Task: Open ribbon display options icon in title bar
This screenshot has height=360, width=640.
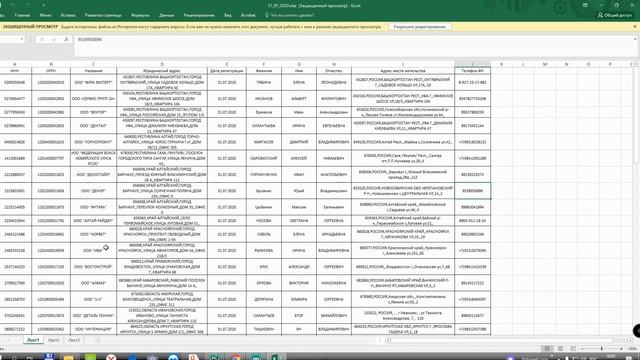Action: (x=585, y=5)
